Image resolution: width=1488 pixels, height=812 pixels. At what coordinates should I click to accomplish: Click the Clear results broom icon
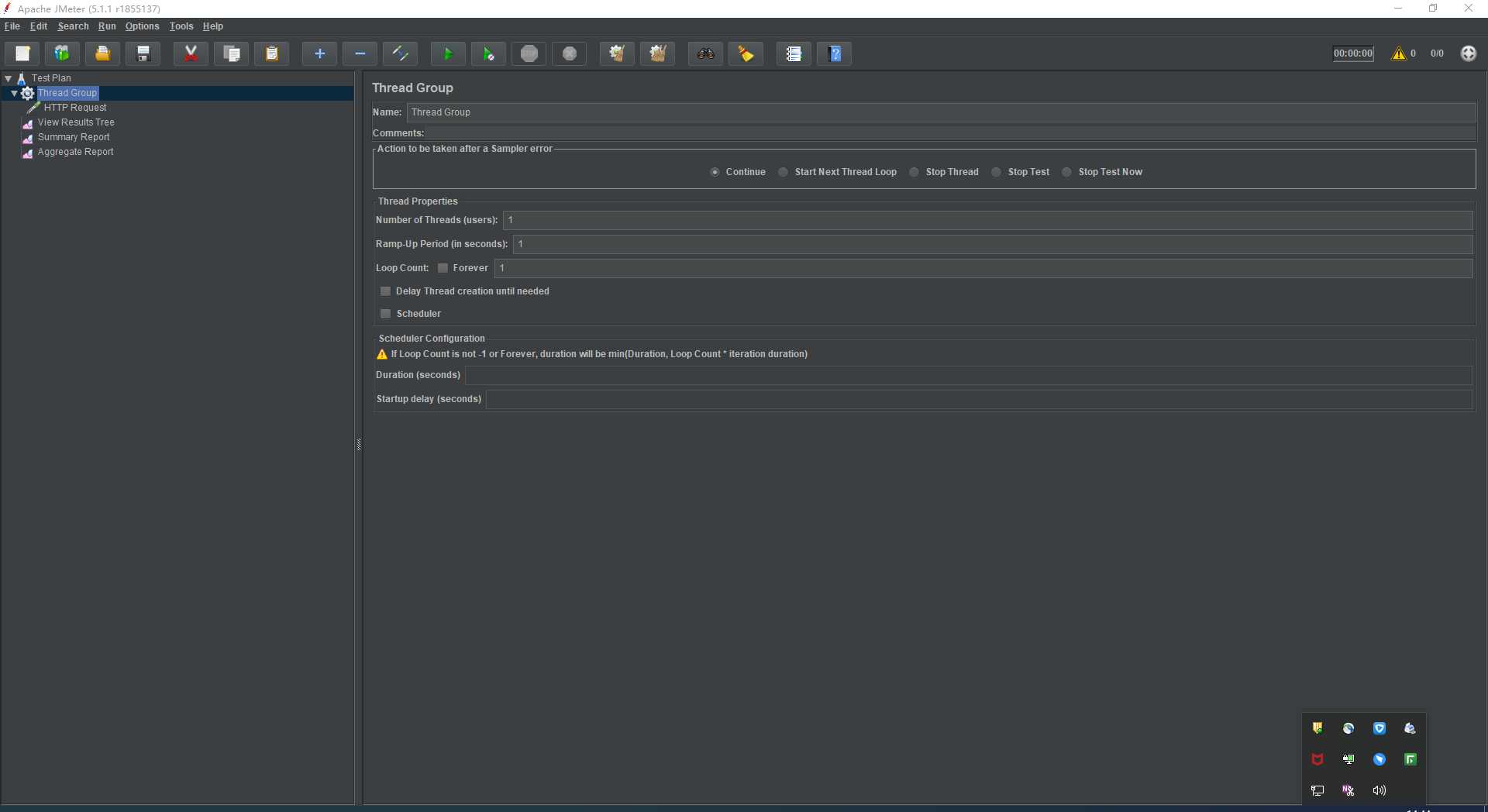617,53
